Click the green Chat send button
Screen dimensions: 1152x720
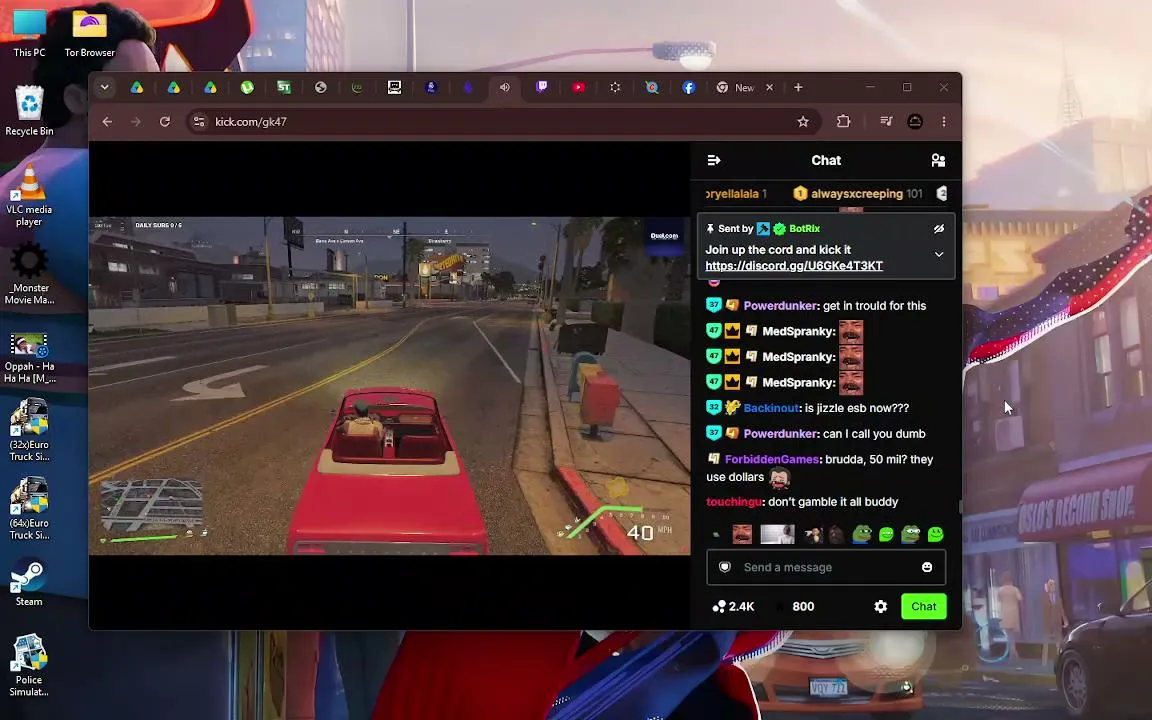(x=924, y=606)
